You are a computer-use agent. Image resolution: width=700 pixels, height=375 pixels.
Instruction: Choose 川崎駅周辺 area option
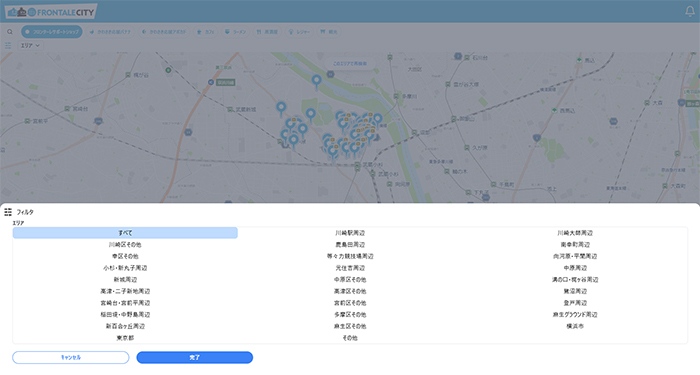350,233
